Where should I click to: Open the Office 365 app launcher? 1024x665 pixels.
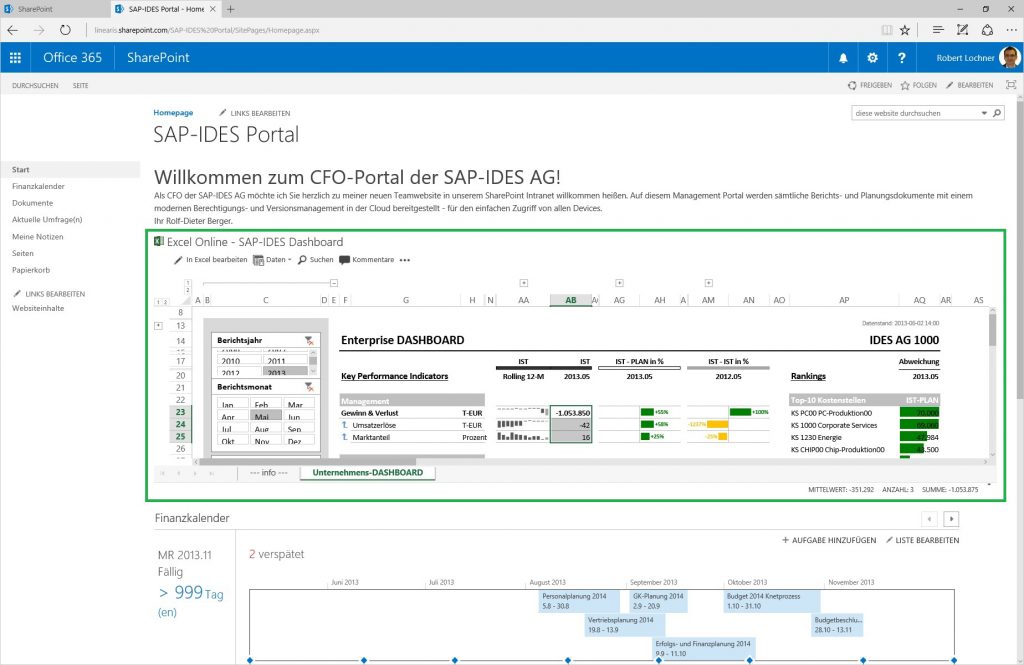pos(15,57)
